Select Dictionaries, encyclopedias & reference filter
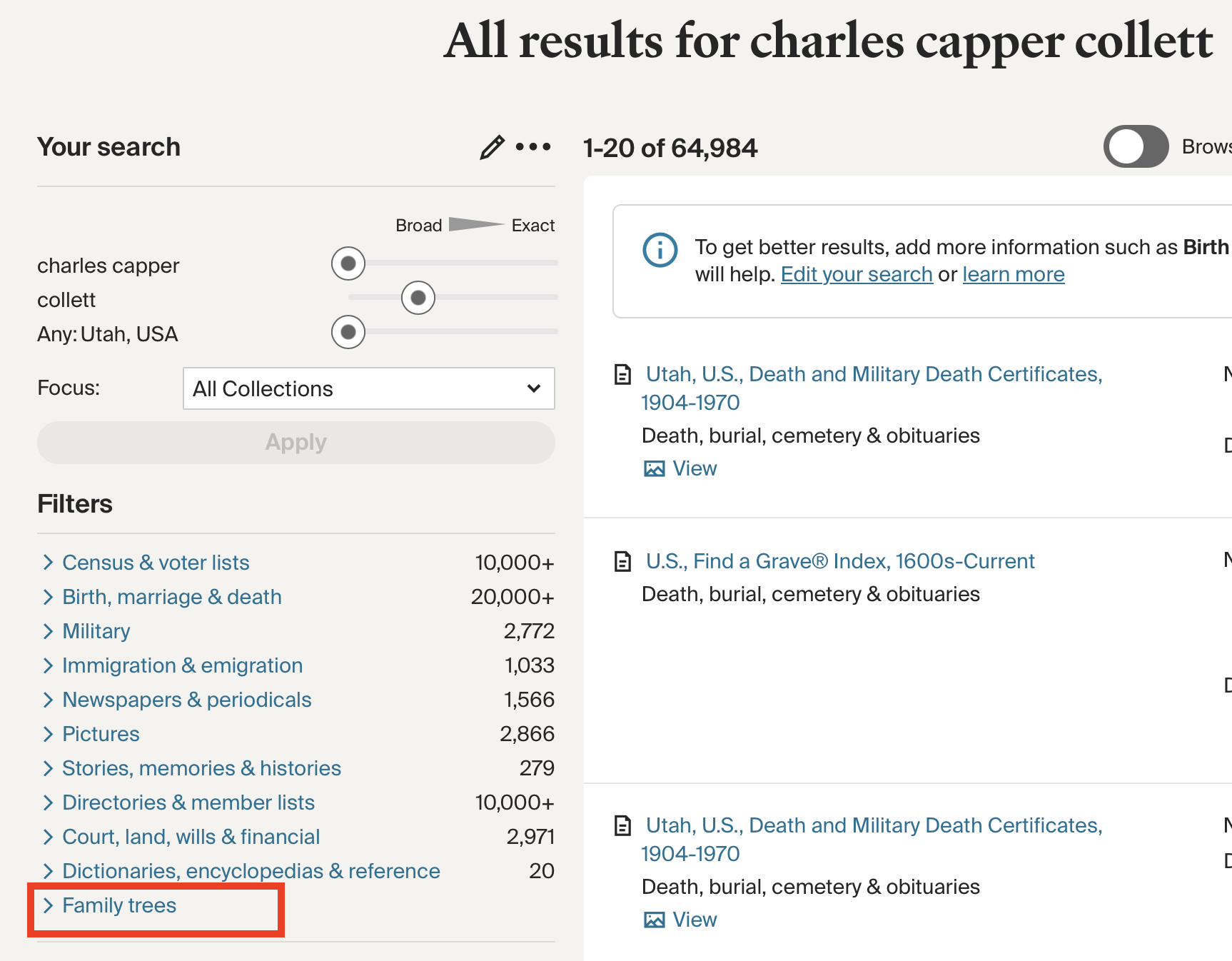The width and height of the screenshot is (1232, 961). (x=251, y=871)
